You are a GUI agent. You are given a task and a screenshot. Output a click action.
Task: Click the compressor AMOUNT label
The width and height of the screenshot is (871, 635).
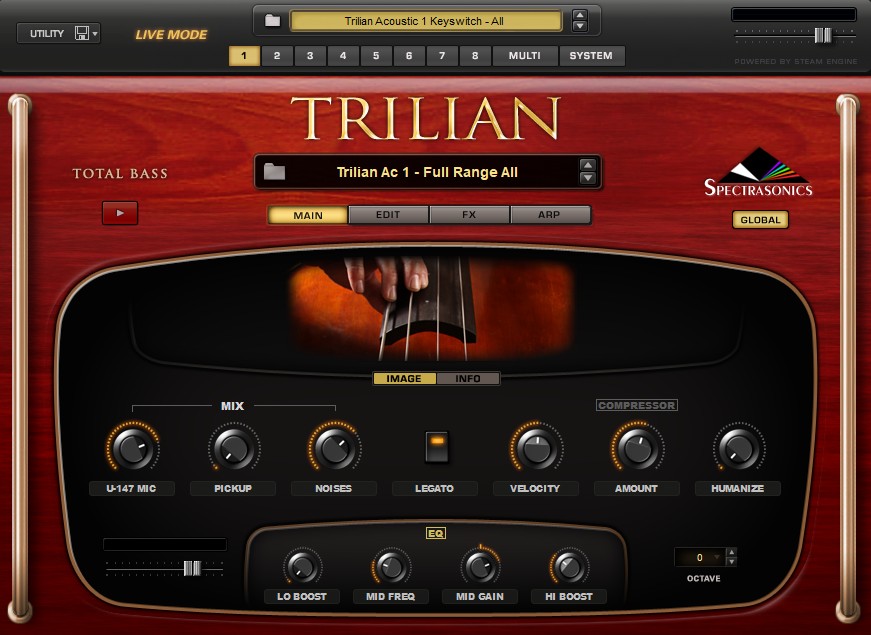[637, 488]
